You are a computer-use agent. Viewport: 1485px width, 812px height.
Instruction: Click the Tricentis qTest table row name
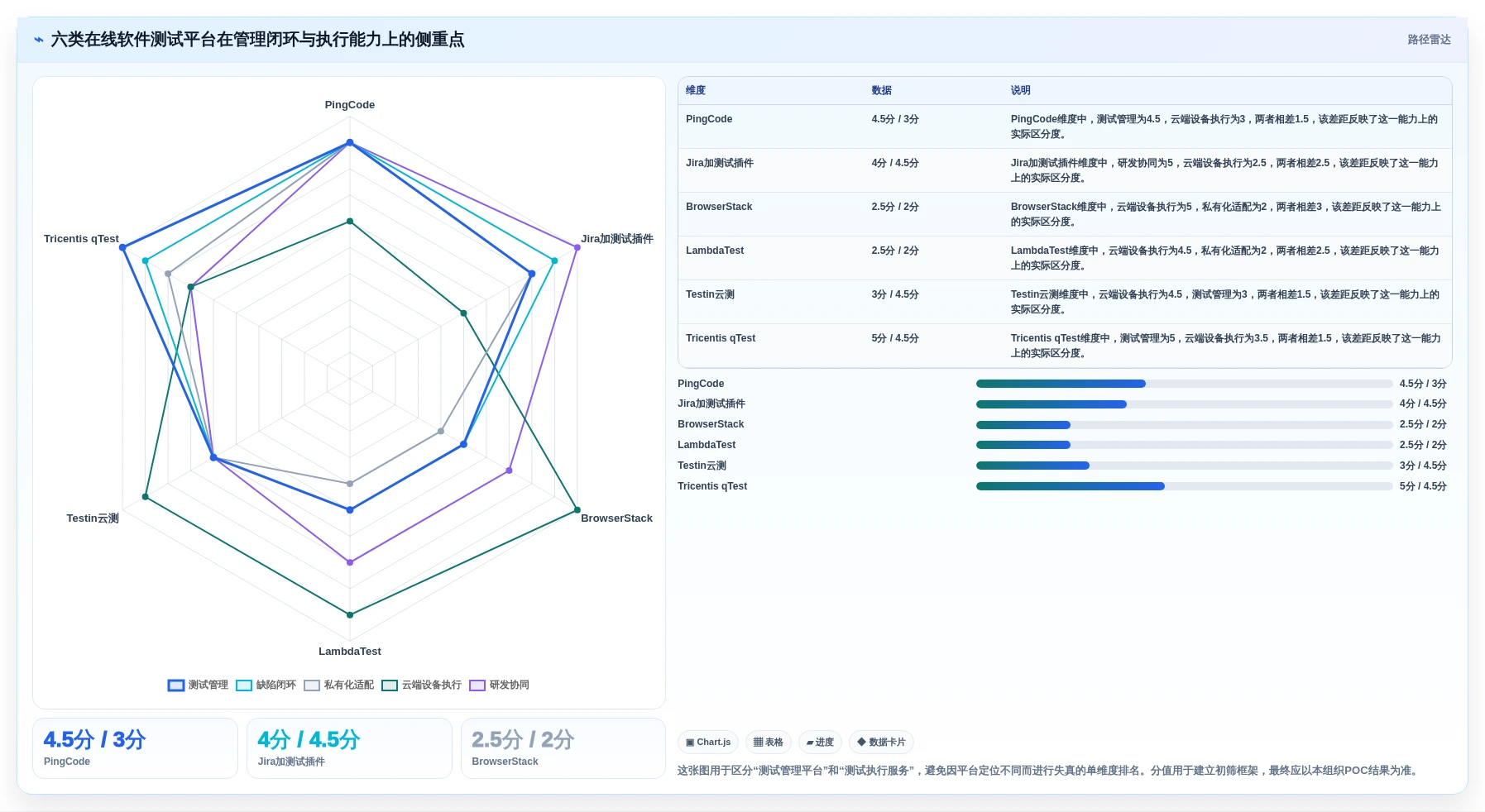click(721, 338)
